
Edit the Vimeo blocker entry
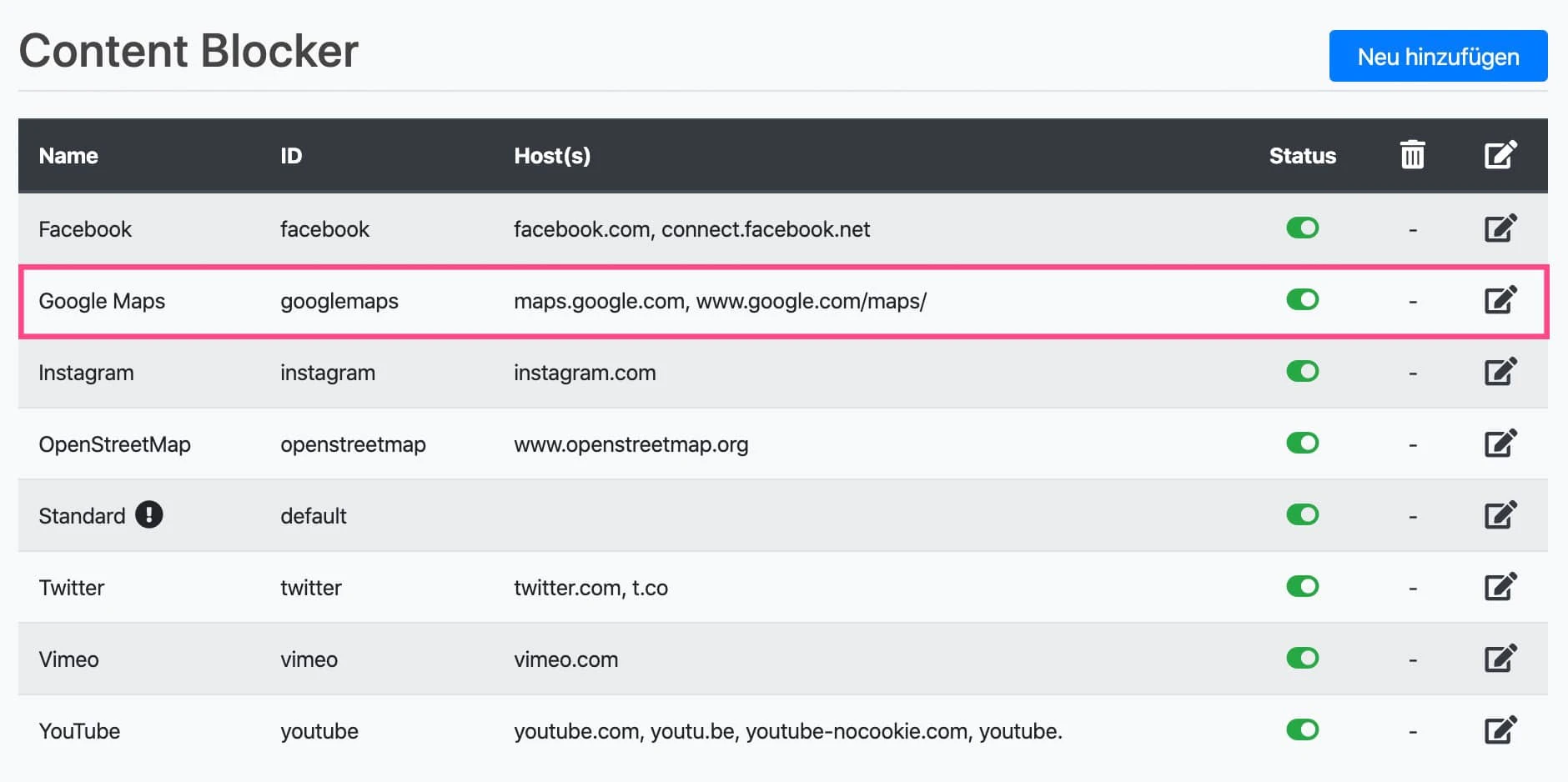point(1500,658)
